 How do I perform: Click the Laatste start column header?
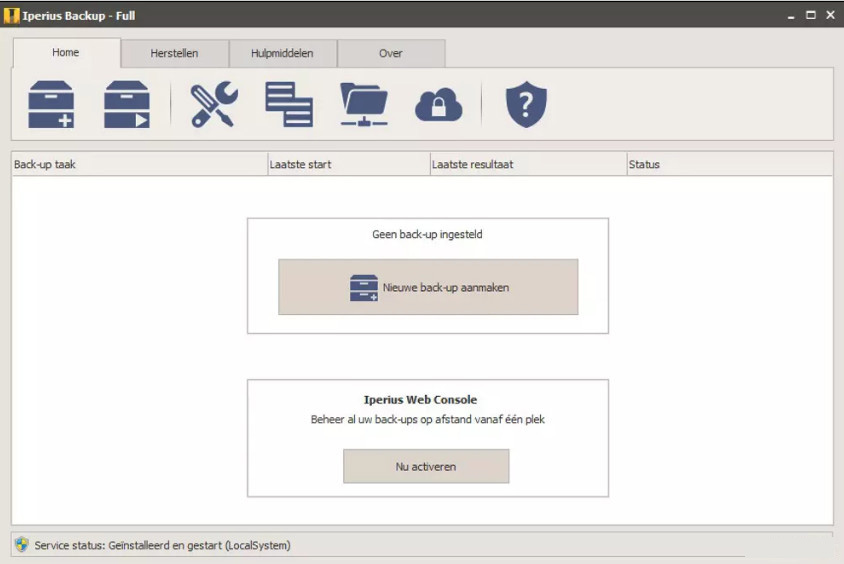(349, 164)
